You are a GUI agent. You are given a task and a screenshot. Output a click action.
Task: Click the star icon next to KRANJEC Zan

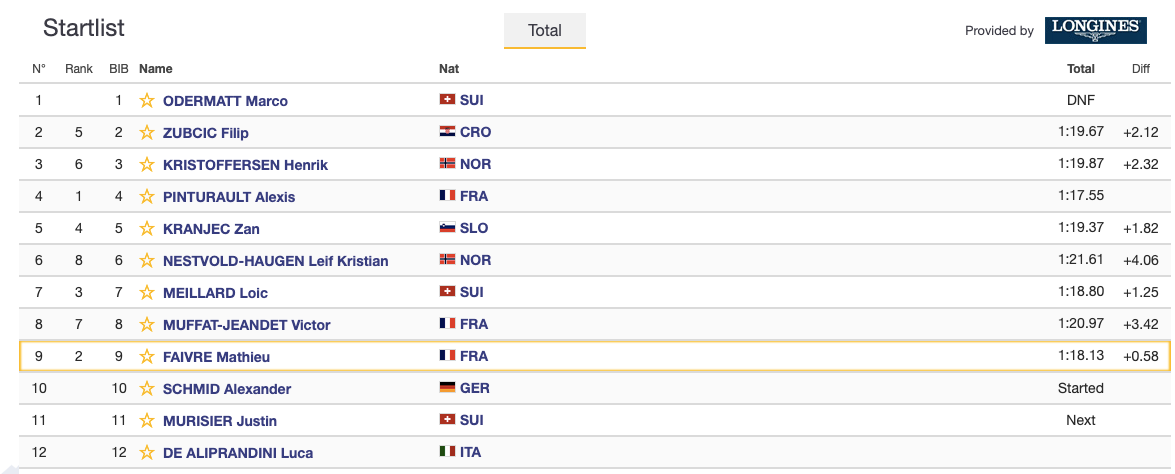(x=147, y=228)
